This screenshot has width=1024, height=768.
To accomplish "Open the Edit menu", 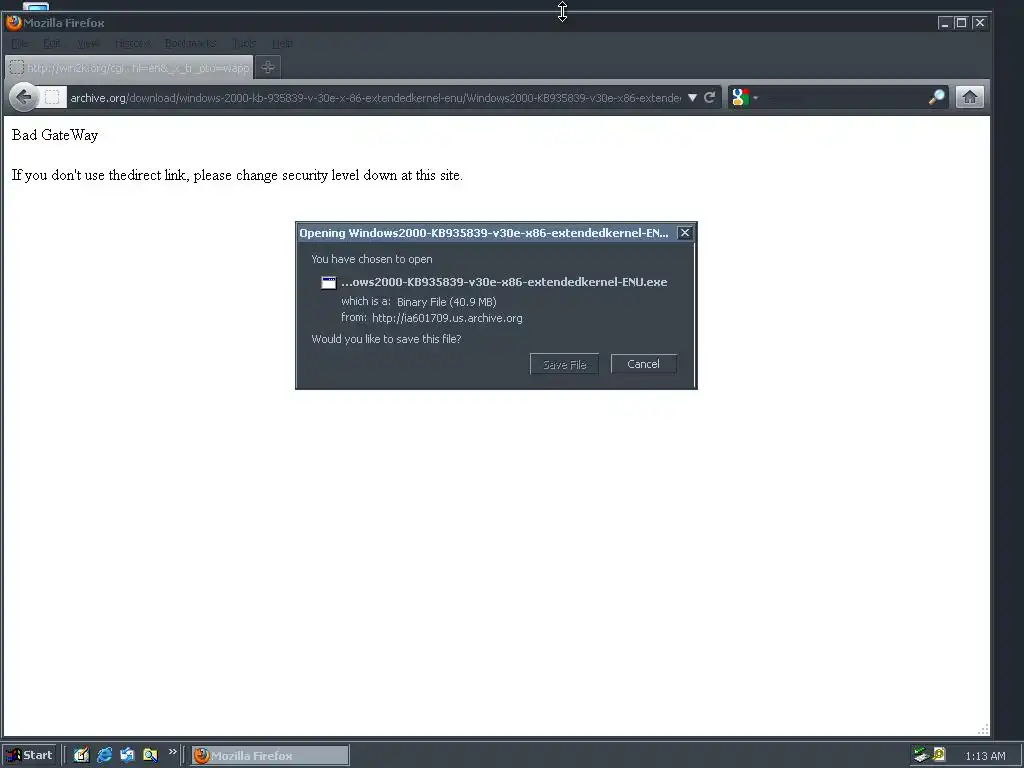I will 52,43.
